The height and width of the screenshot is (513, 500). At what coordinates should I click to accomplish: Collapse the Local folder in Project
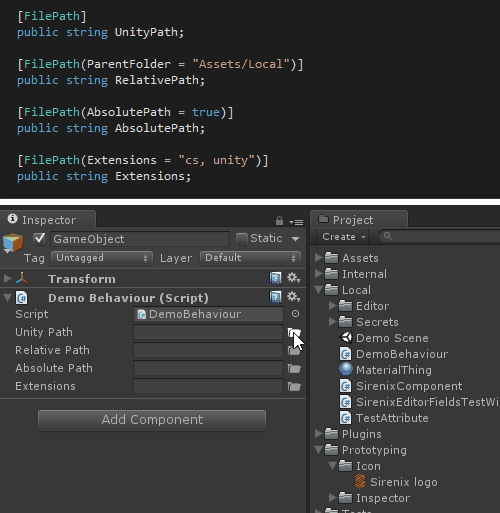319,289
